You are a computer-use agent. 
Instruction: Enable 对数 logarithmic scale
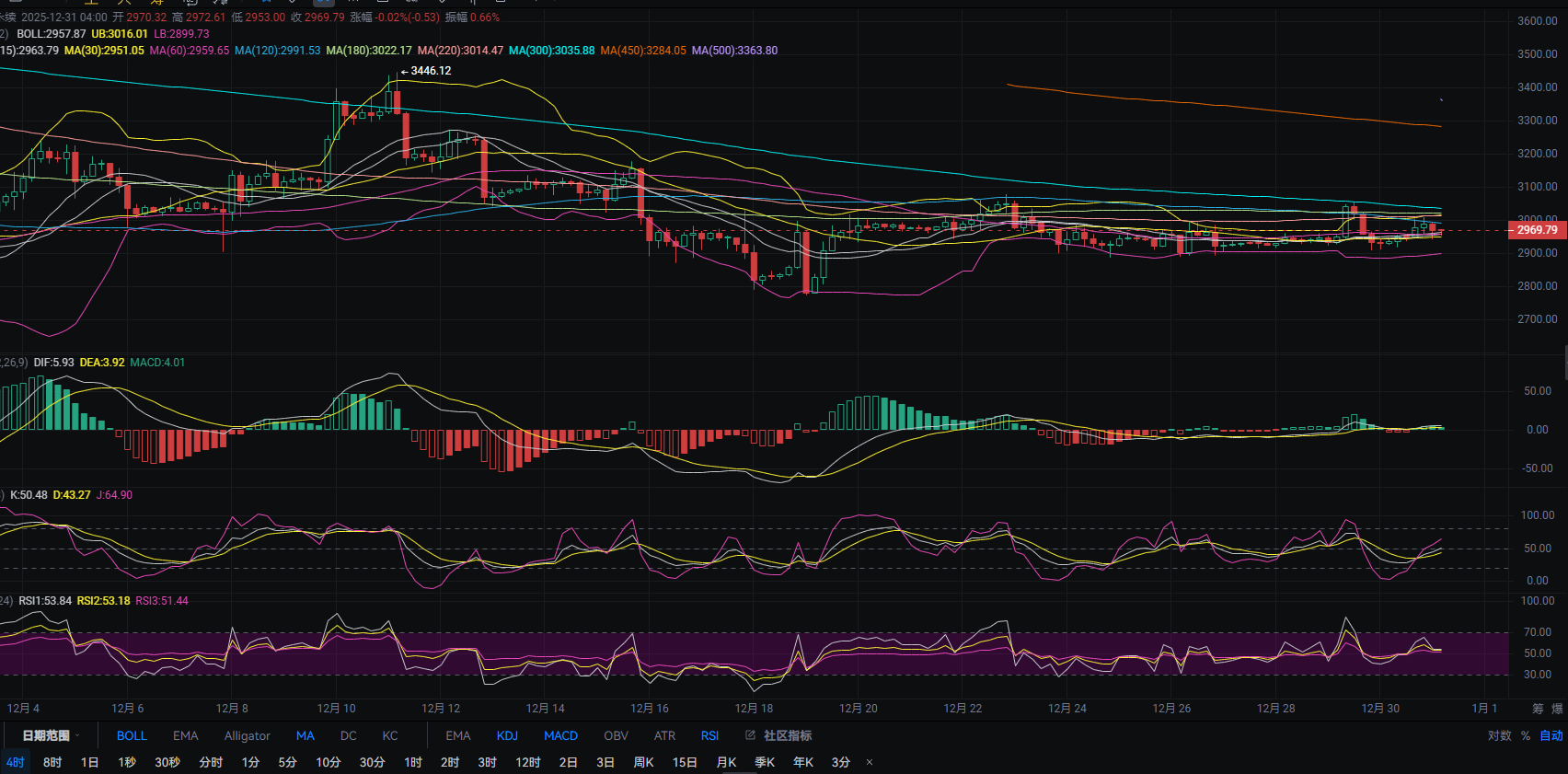1499,735
